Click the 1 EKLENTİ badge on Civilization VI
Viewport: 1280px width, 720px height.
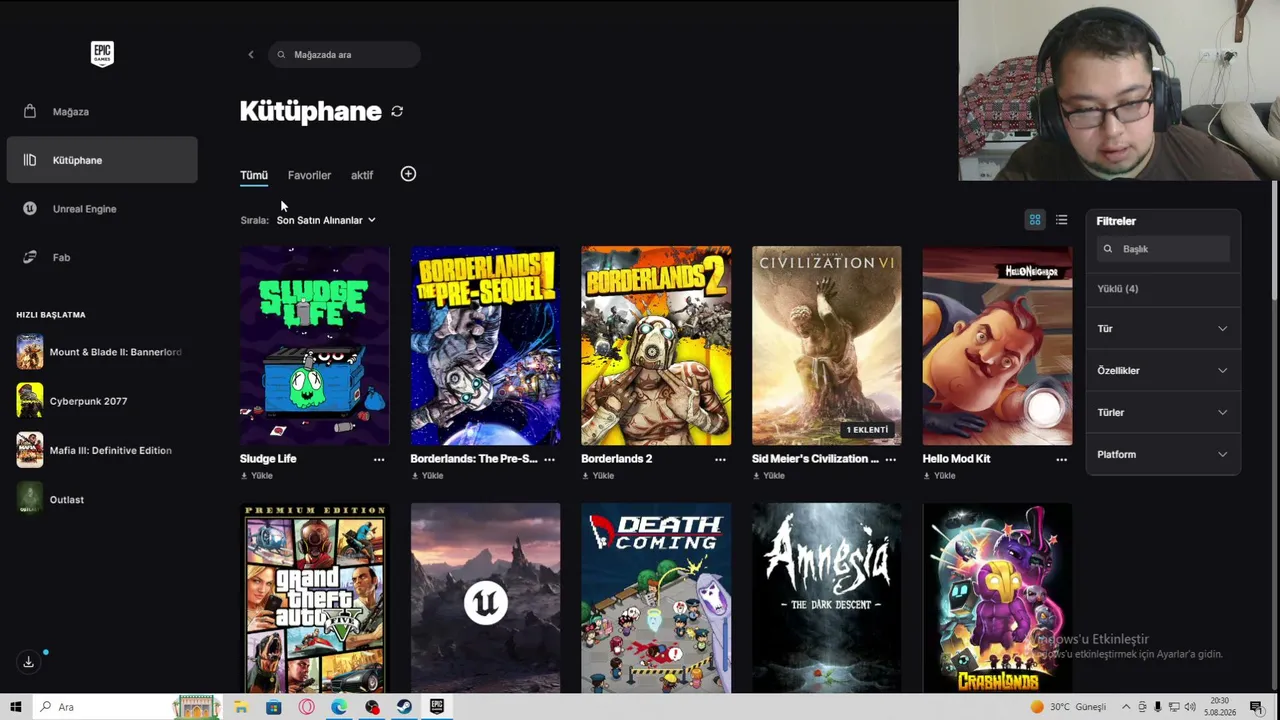click(867, 430)
